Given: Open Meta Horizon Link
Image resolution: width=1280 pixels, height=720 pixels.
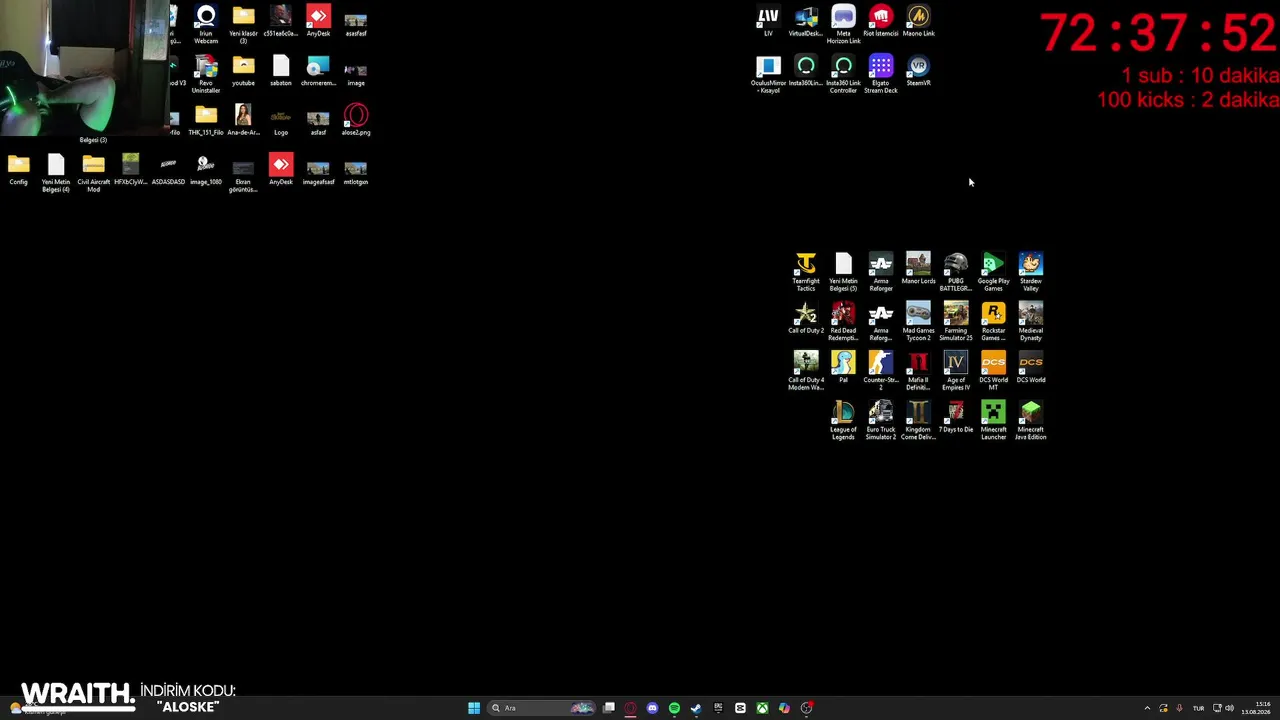Looking at the screenshot, I should (x=843, y=24).
